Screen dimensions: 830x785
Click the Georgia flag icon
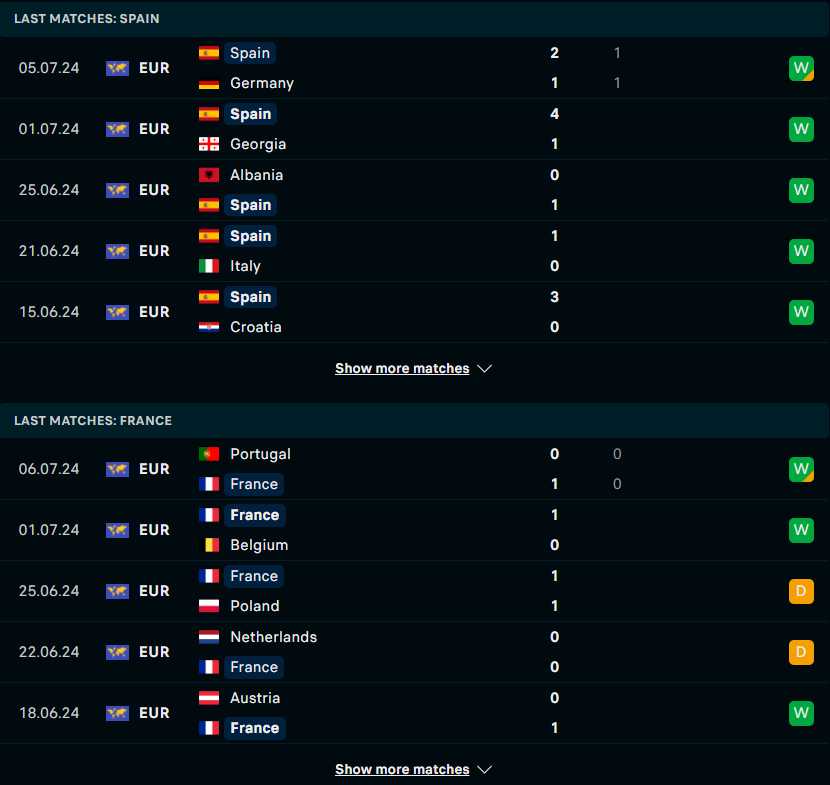tap(209, 144)
